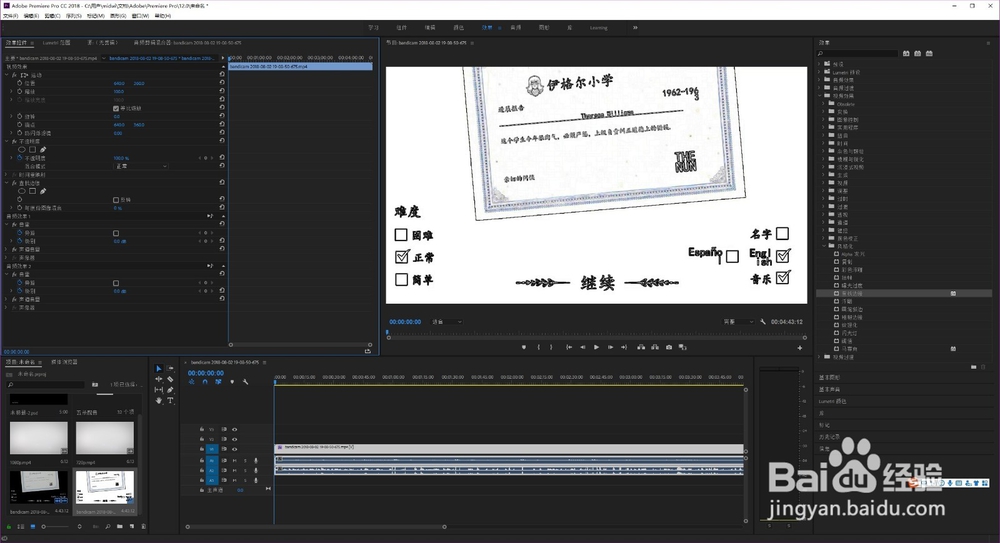1000x543 pixels.
Task: Open the Window (W) menu
Action: tap(140, 15)
